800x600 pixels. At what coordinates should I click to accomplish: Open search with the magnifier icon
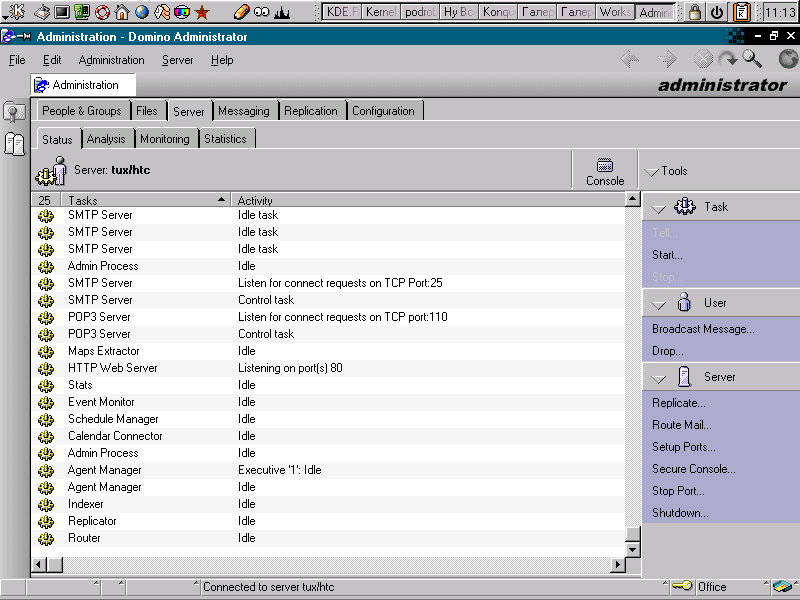pyautogui.click(x=752, y=59)
